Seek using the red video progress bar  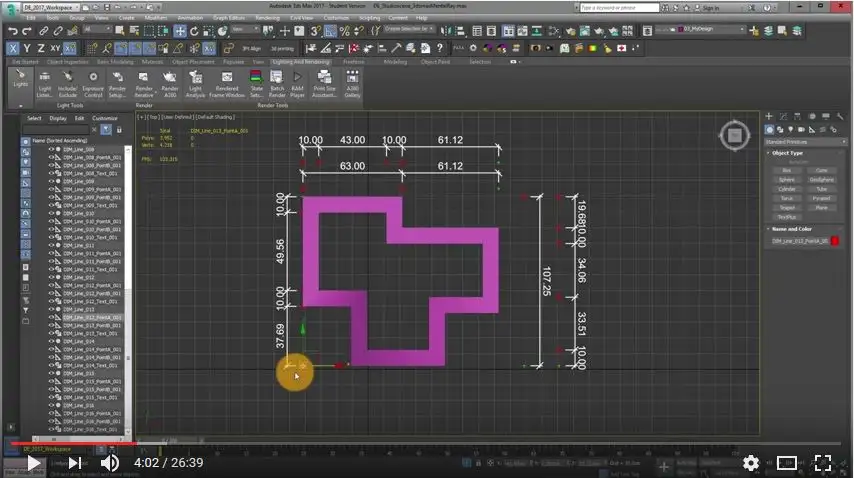[x=72, y=443]
